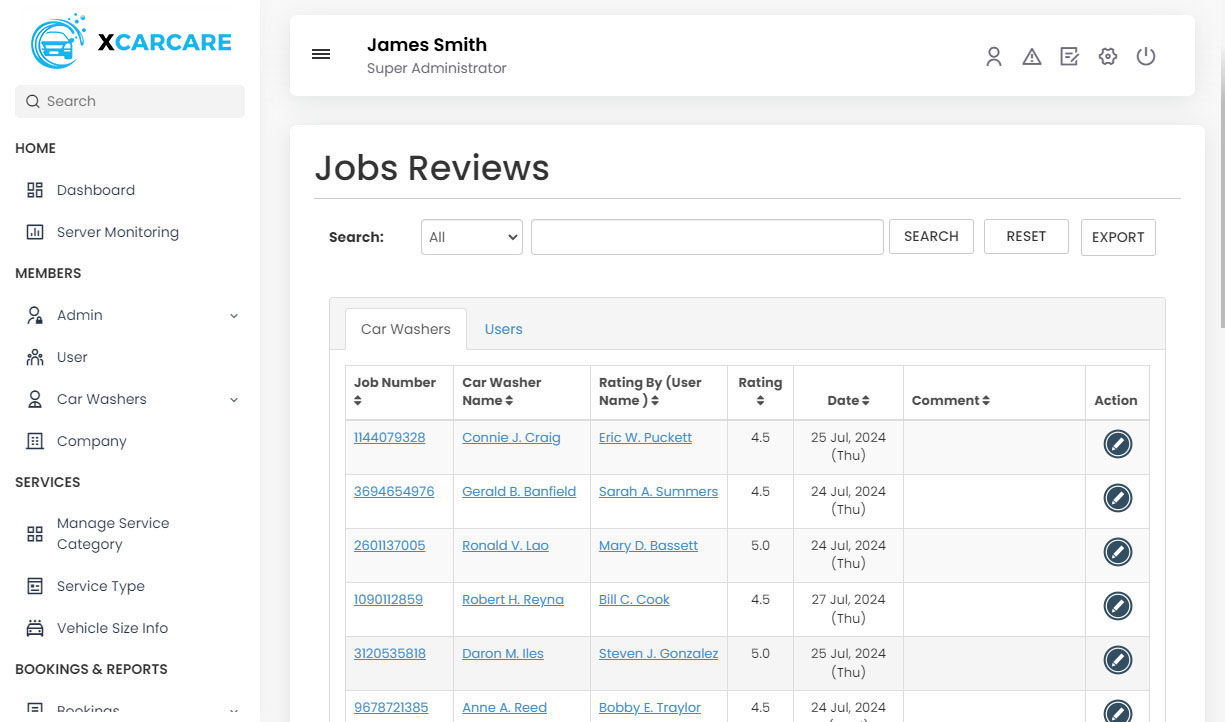Click edit icon for Ronald V. Lao row

(1117, 552)
